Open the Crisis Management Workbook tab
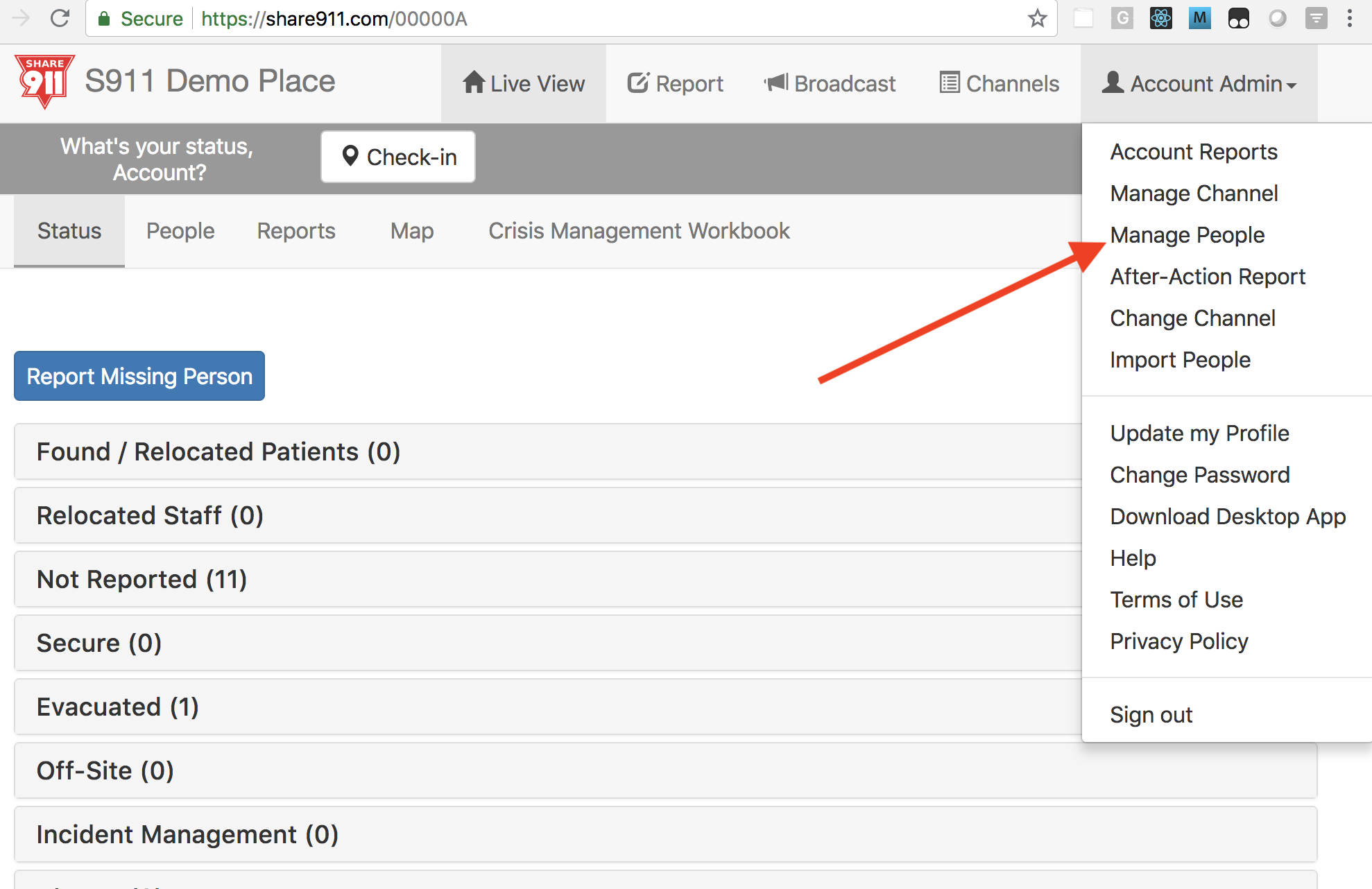 tap(639, 231)
